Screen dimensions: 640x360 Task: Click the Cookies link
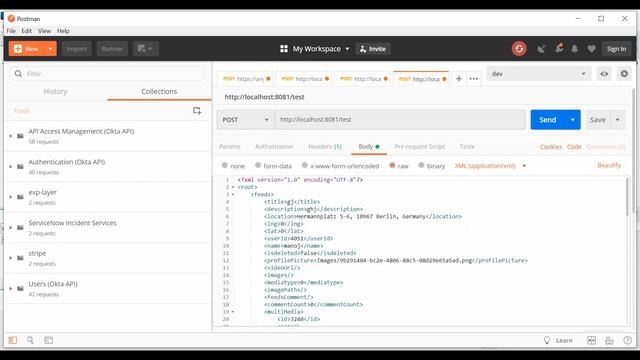point(551,147)
